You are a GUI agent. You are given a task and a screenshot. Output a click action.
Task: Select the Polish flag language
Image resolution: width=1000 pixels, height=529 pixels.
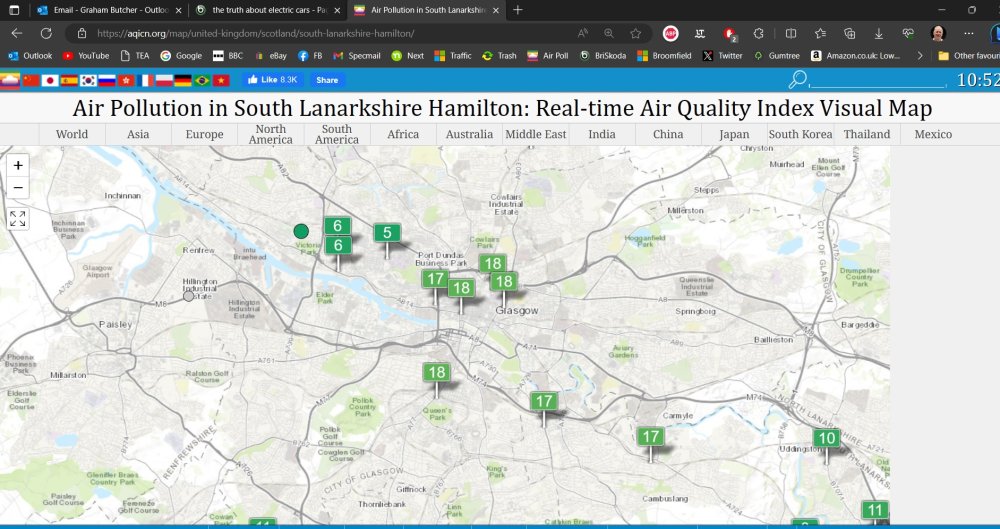165,80
